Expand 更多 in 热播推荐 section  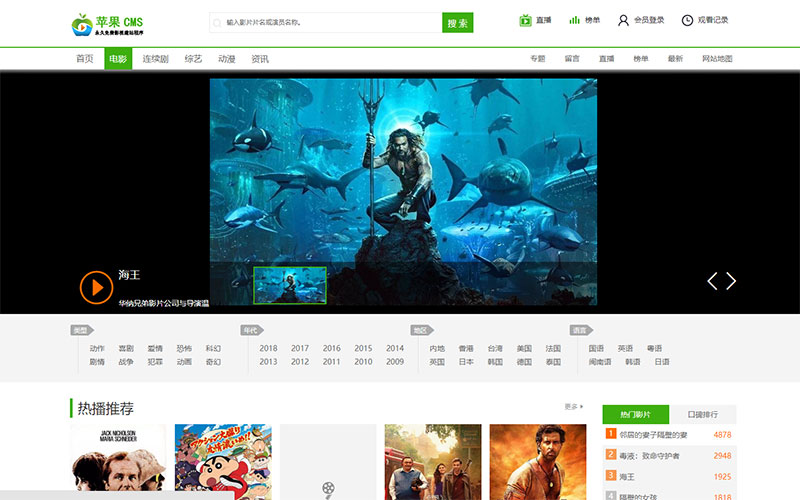coord(573,407)
